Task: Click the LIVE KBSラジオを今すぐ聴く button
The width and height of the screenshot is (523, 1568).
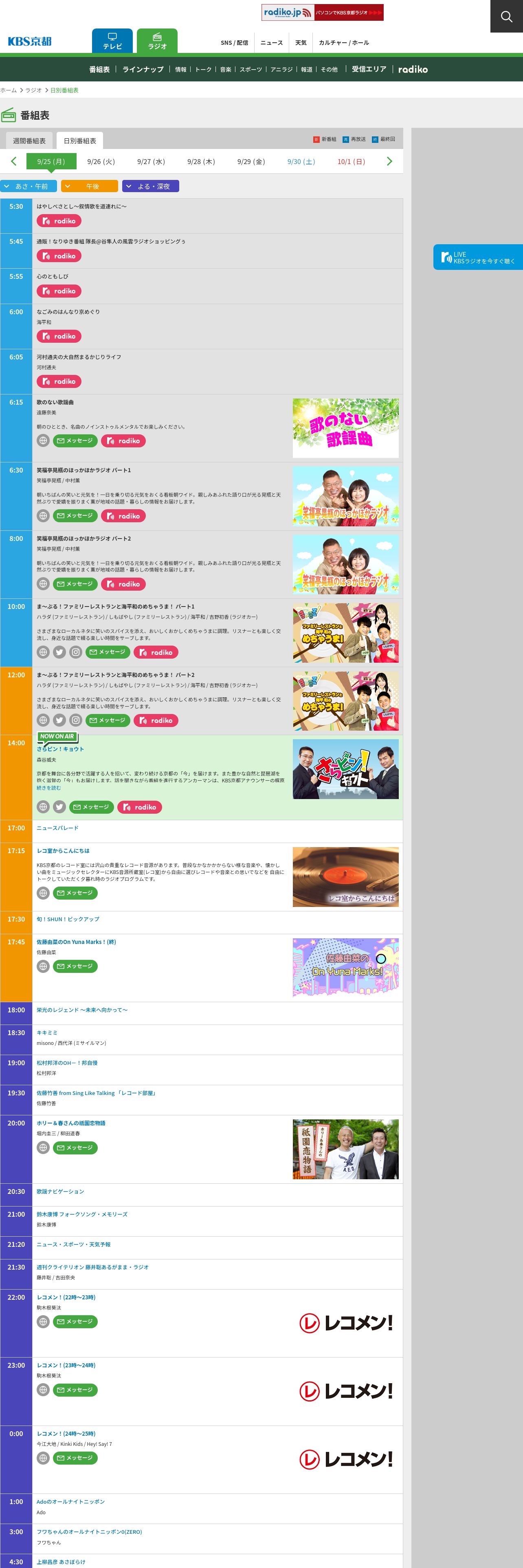Action: (x=478, y=258)
